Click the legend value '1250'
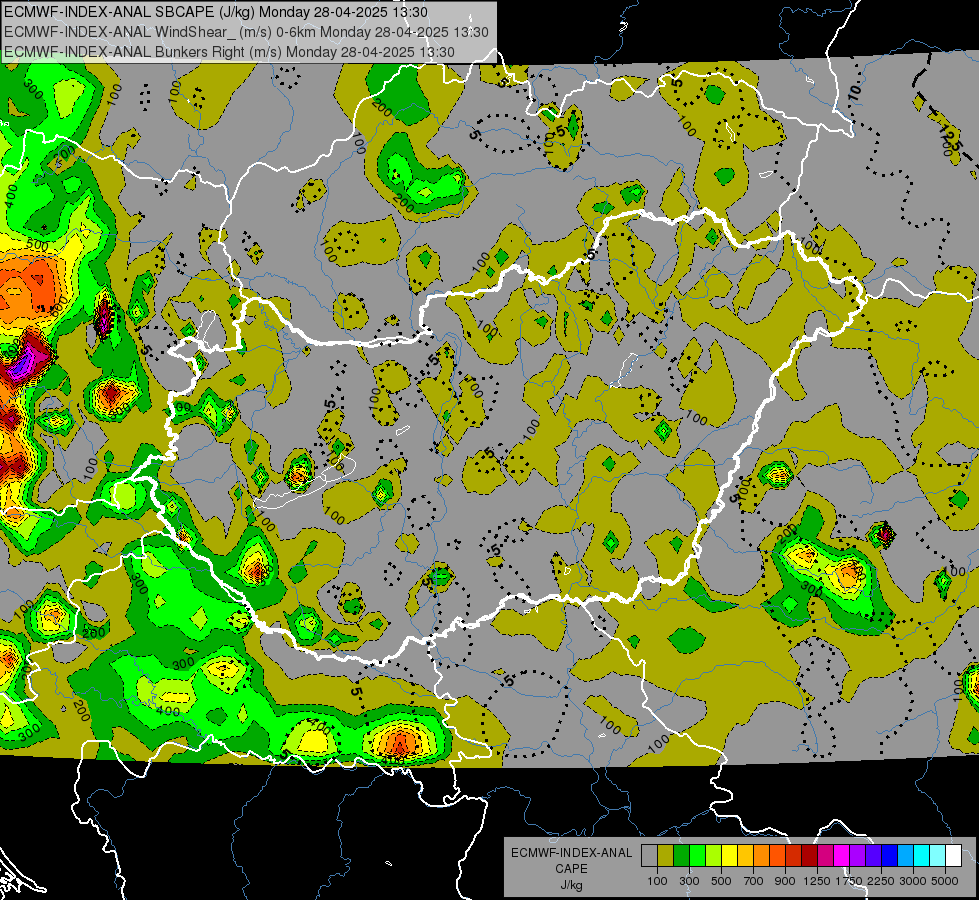This screenshot has width=979, height=900. pos(817,881)
